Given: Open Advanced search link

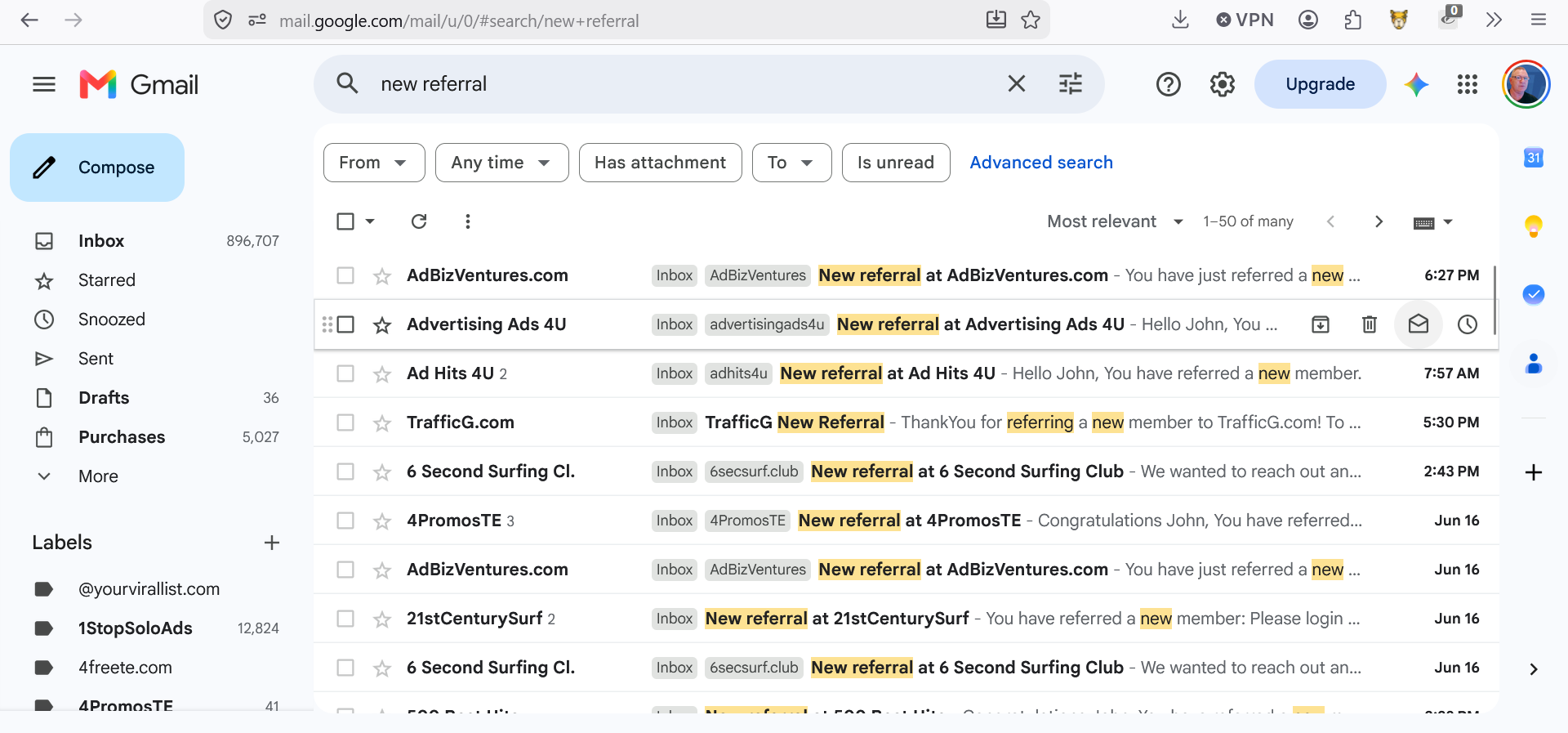Looking at the screenshot, I should 1041,163.
